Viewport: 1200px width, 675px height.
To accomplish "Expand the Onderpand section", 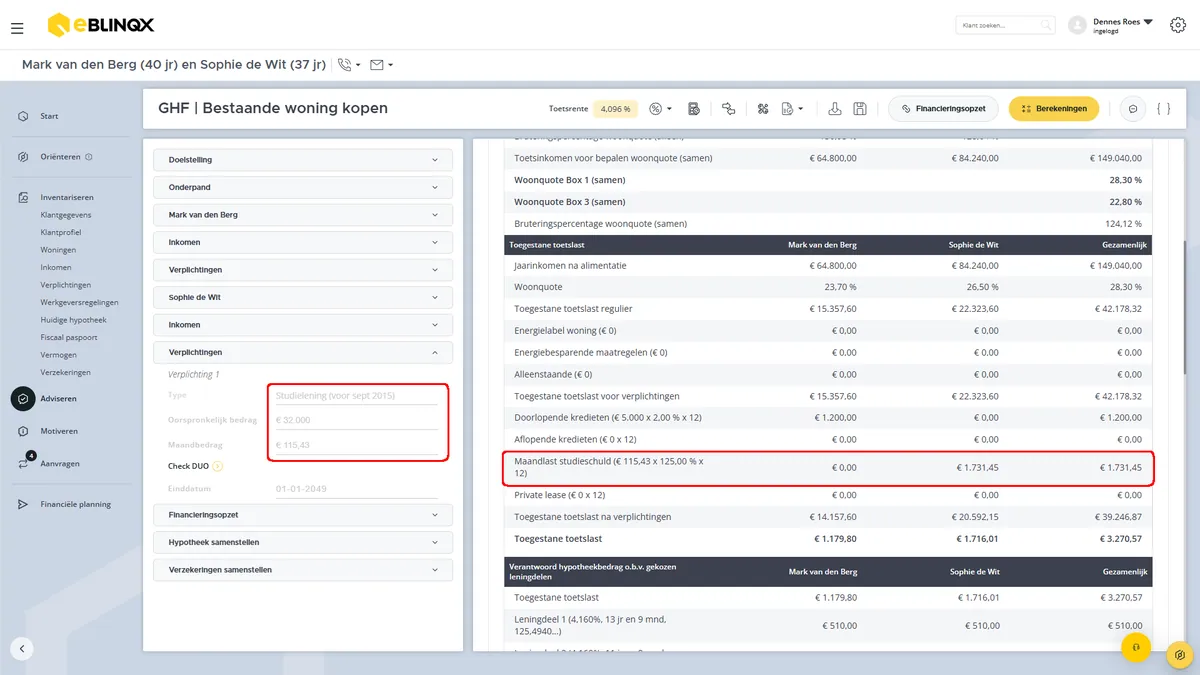I will (303, 187).
